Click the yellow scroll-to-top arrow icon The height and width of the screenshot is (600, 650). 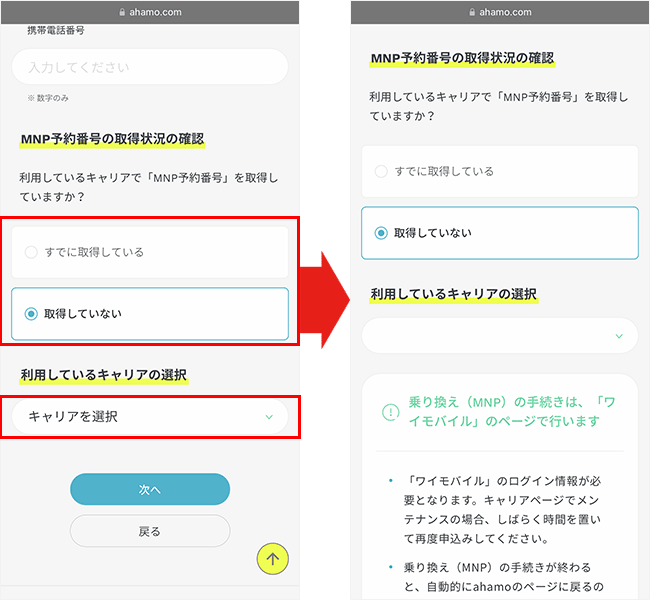(x=272, y=559)
